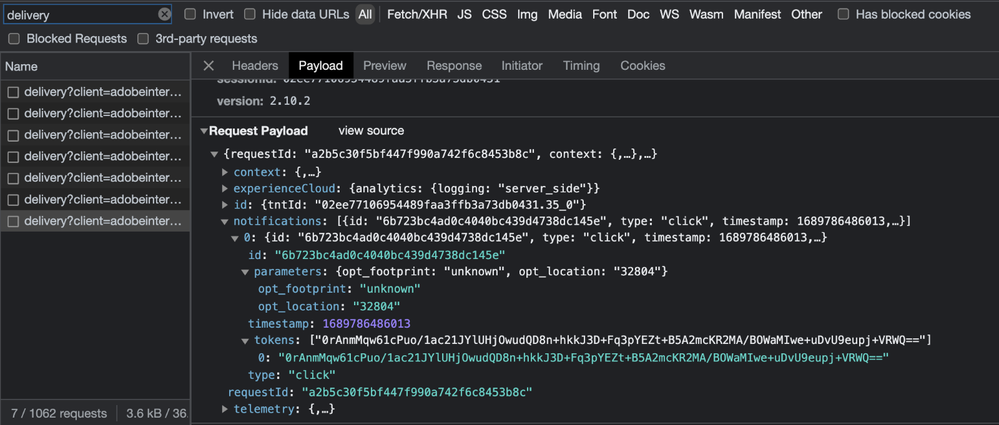Toggle 3rd-party requests checkbox
Image resolution: width=999 pixels, height=425 pixels.
coord(144,39)
